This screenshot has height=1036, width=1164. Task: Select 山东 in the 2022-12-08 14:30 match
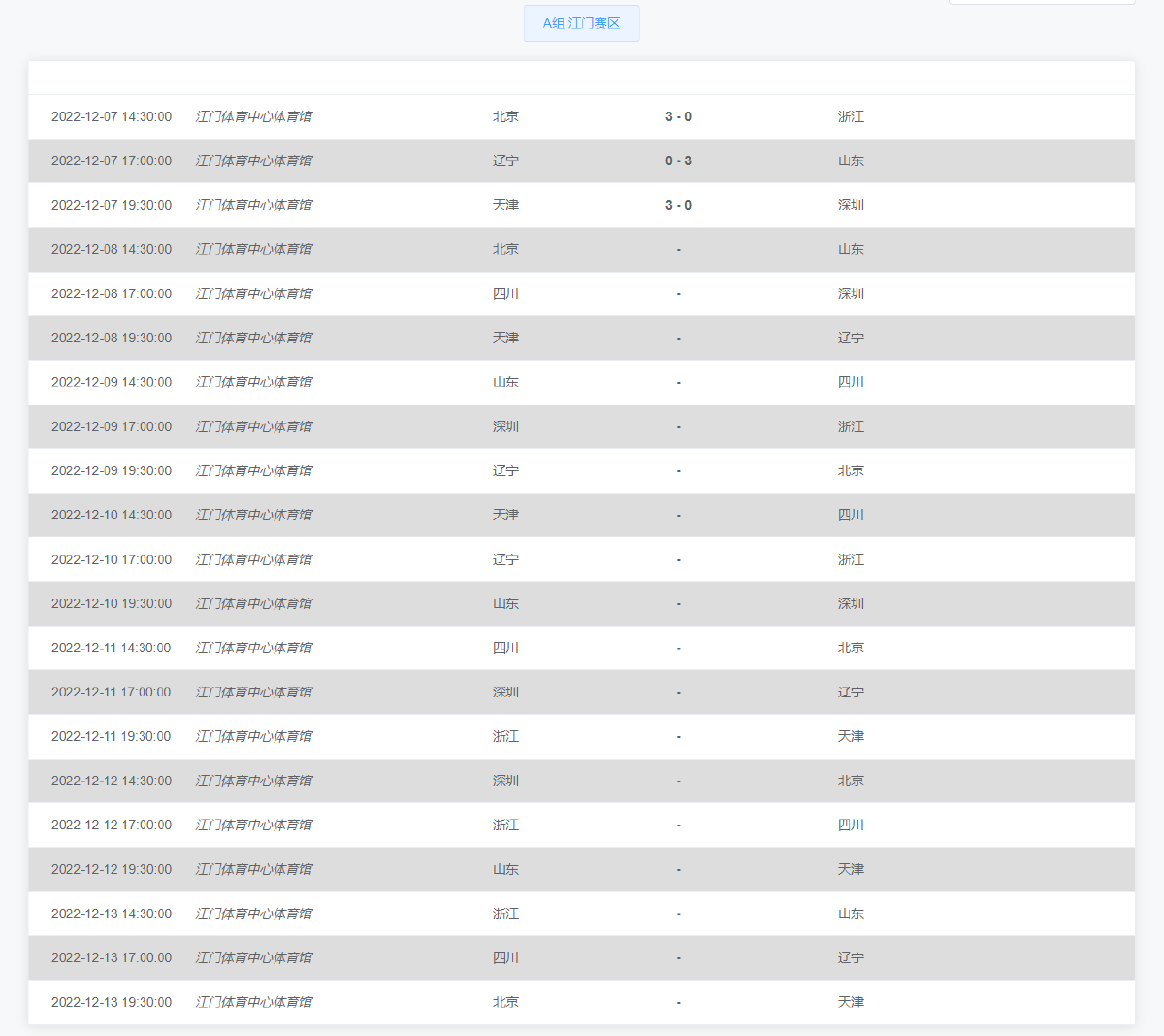[x=851, y=249]
